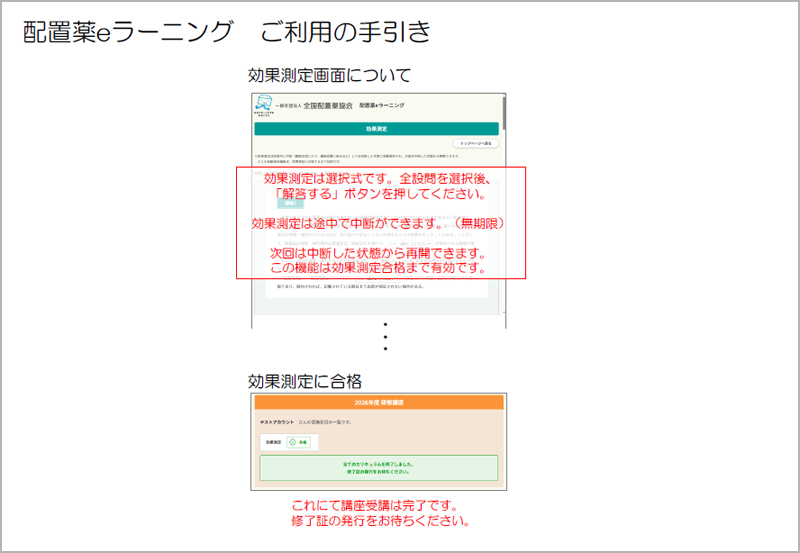Screen dimensions: 800x553
Task: Click red text これにて講座受講は完了です
Action: click(379, 506)
